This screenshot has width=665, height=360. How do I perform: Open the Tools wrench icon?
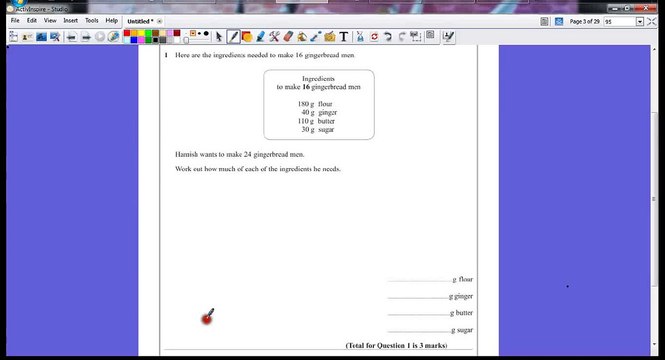pos(274,37)
